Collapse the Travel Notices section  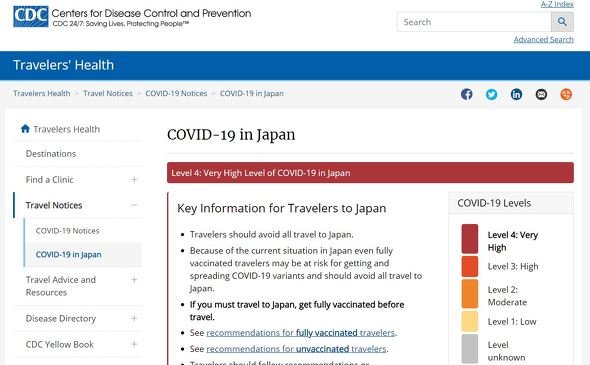pyautogui.click(x=134, y=205)
